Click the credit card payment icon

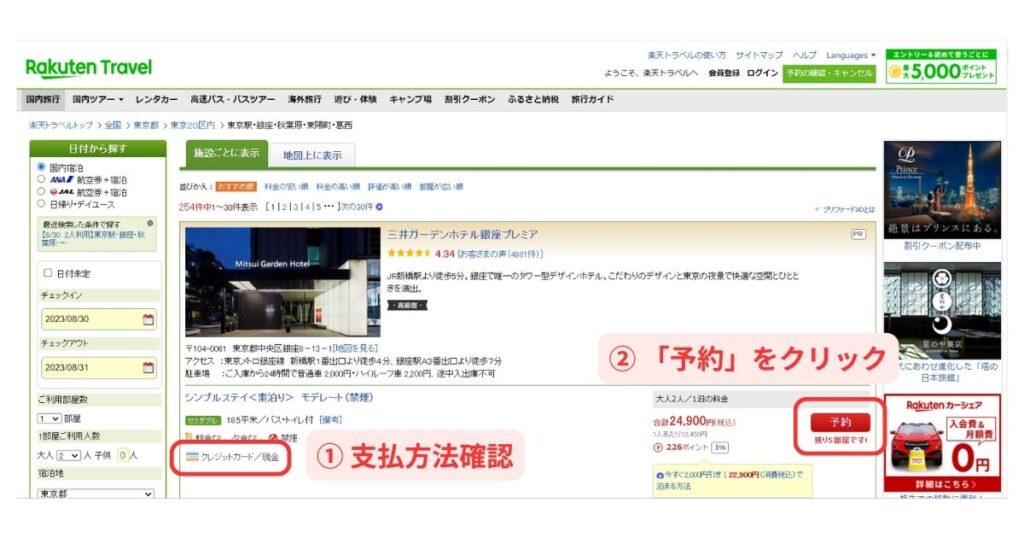pyautogui.click(x=192, y=456)
